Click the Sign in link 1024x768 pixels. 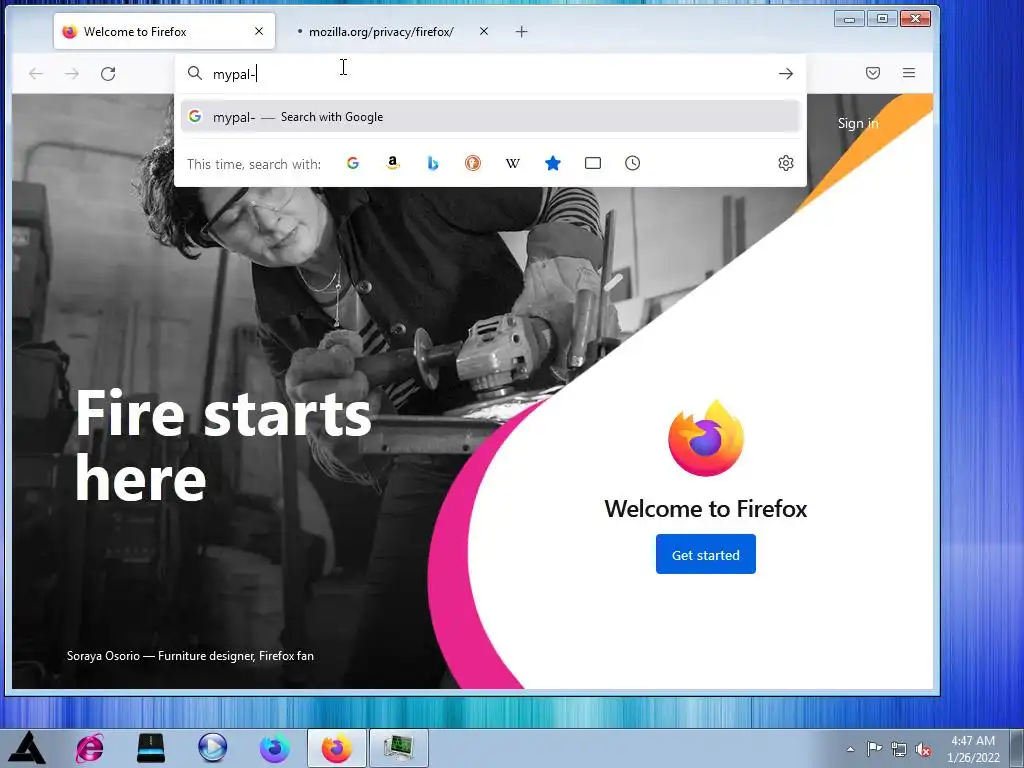pos(857,123)
